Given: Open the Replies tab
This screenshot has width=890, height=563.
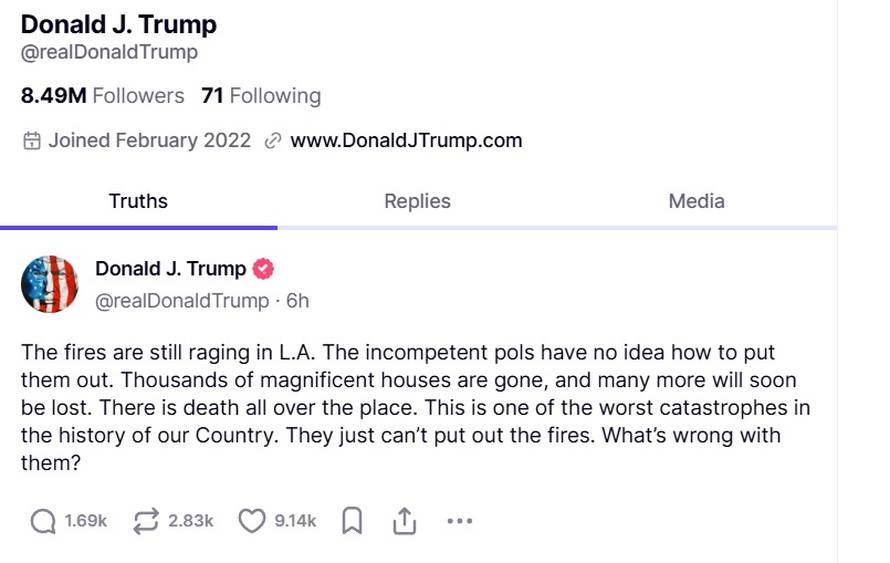Looking at the screenshot, I should pyautogui.click(x=417, y=201).
